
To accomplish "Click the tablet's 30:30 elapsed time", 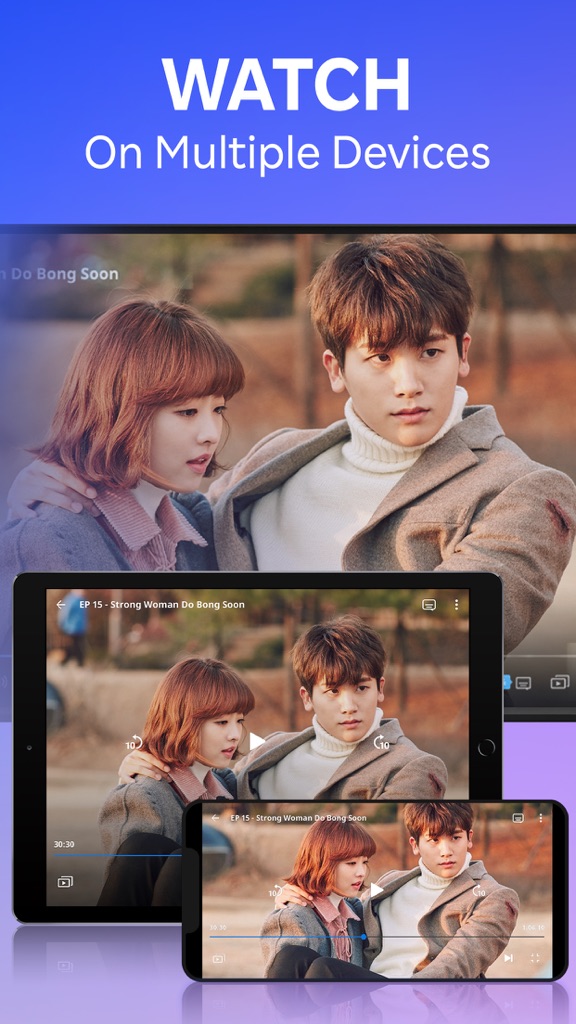I will coord(63,844).
